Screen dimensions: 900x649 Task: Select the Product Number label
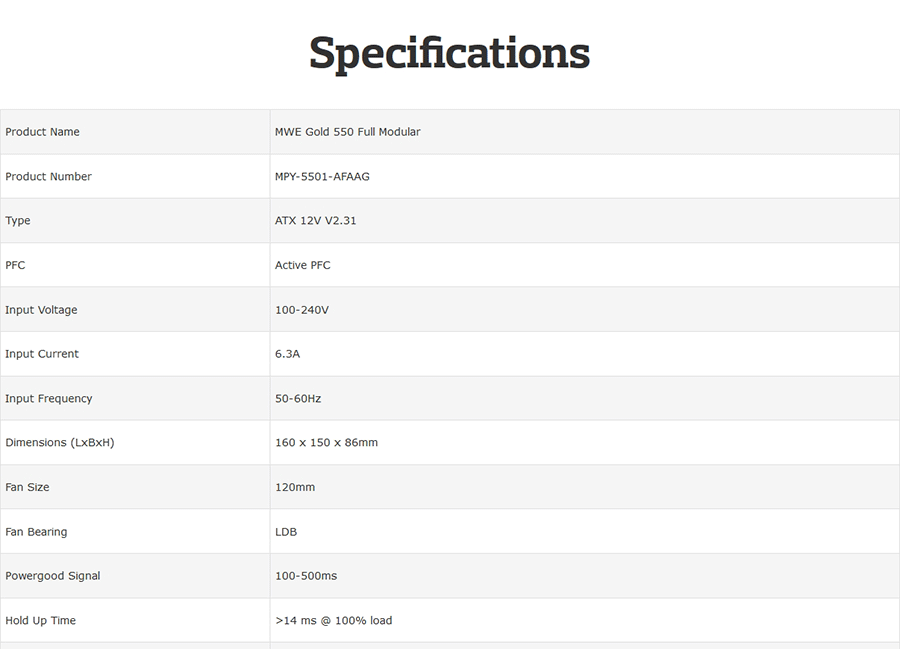pyautogui.click(x=48, y=177)
